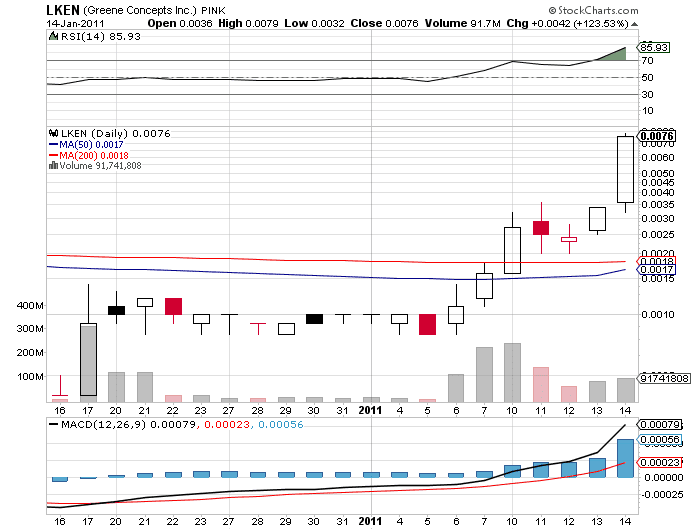700x530 pixels.
Task: Click the 400M volume axis label
Action: tap(30, 306)
